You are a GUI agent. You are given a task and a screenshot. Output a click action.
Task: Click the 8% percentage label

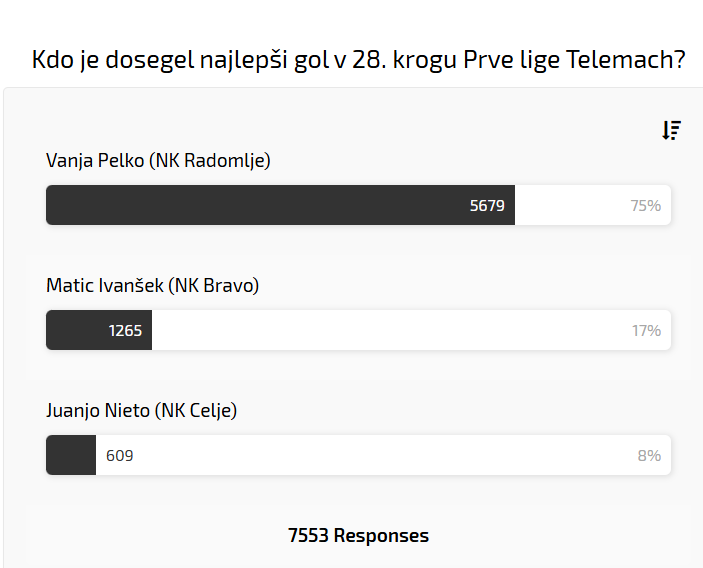pos(649,455)
